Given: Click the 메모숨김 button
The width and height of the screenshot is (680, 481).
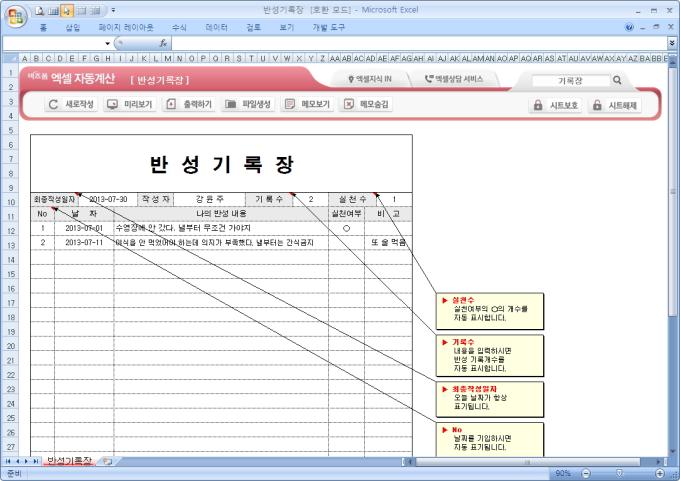Looking at the screenshot, I should pos(366,105).
